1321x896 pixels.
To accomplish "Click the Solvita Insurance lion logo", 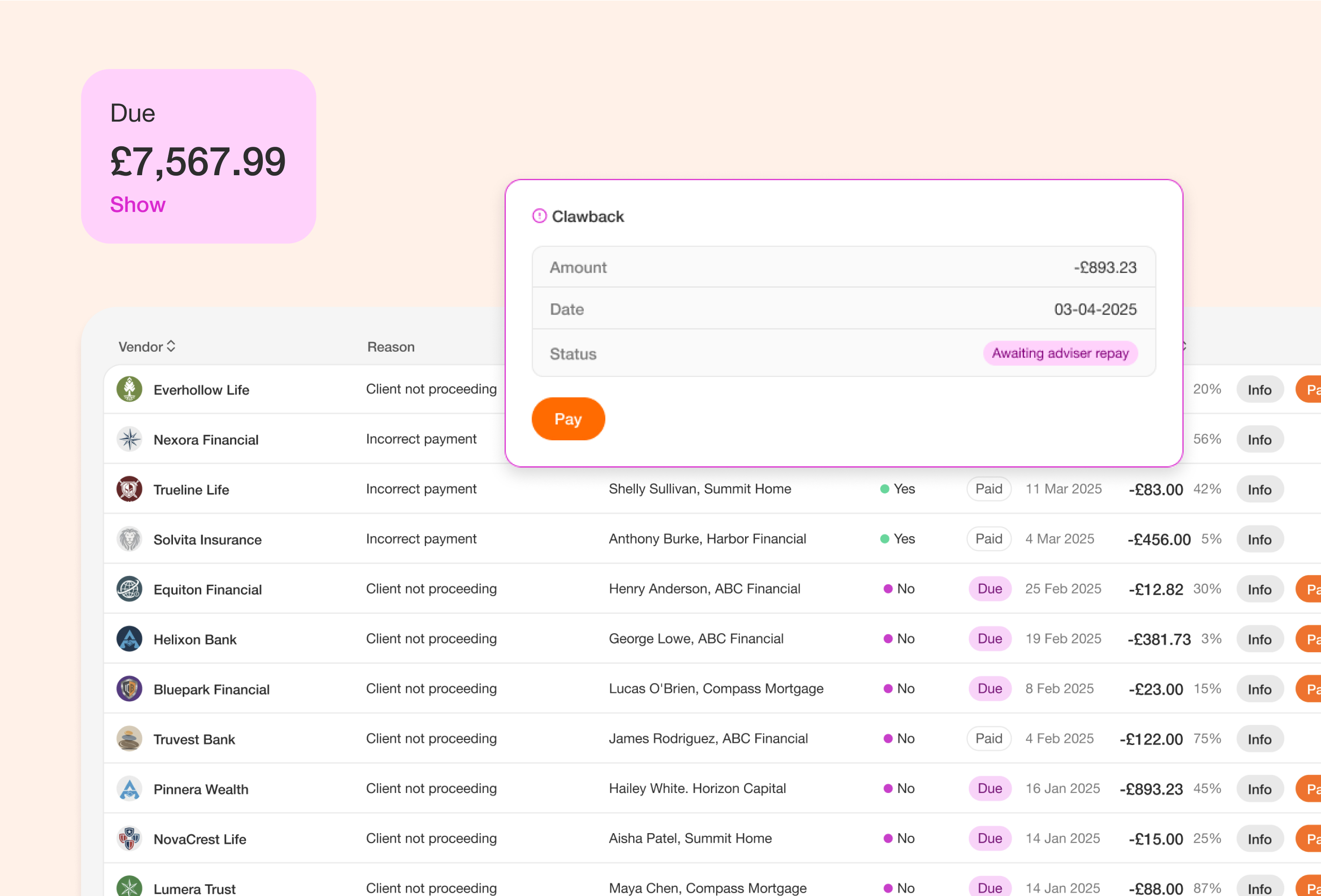I will coord(129,539).
